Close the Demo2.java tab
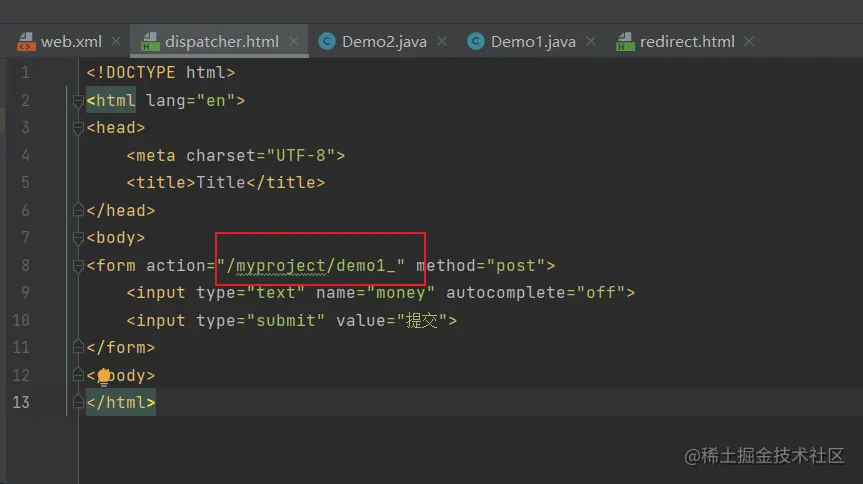 [x=441, y=41]
